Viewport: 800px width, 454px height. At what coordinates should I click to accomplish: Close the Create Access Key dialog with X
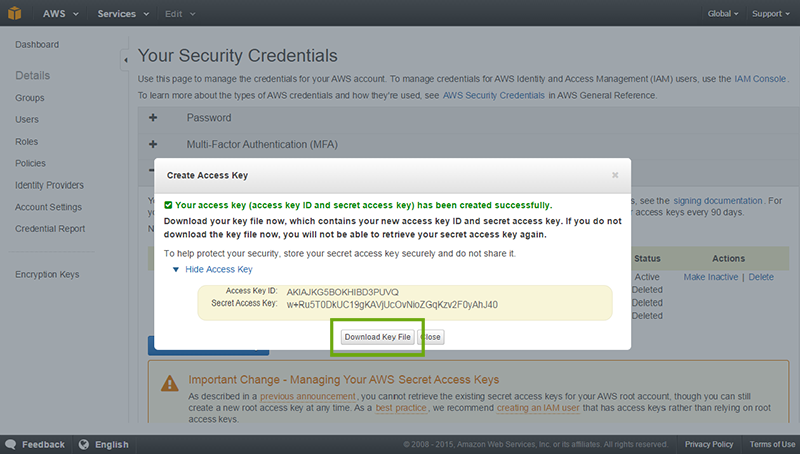click(615, 174)
